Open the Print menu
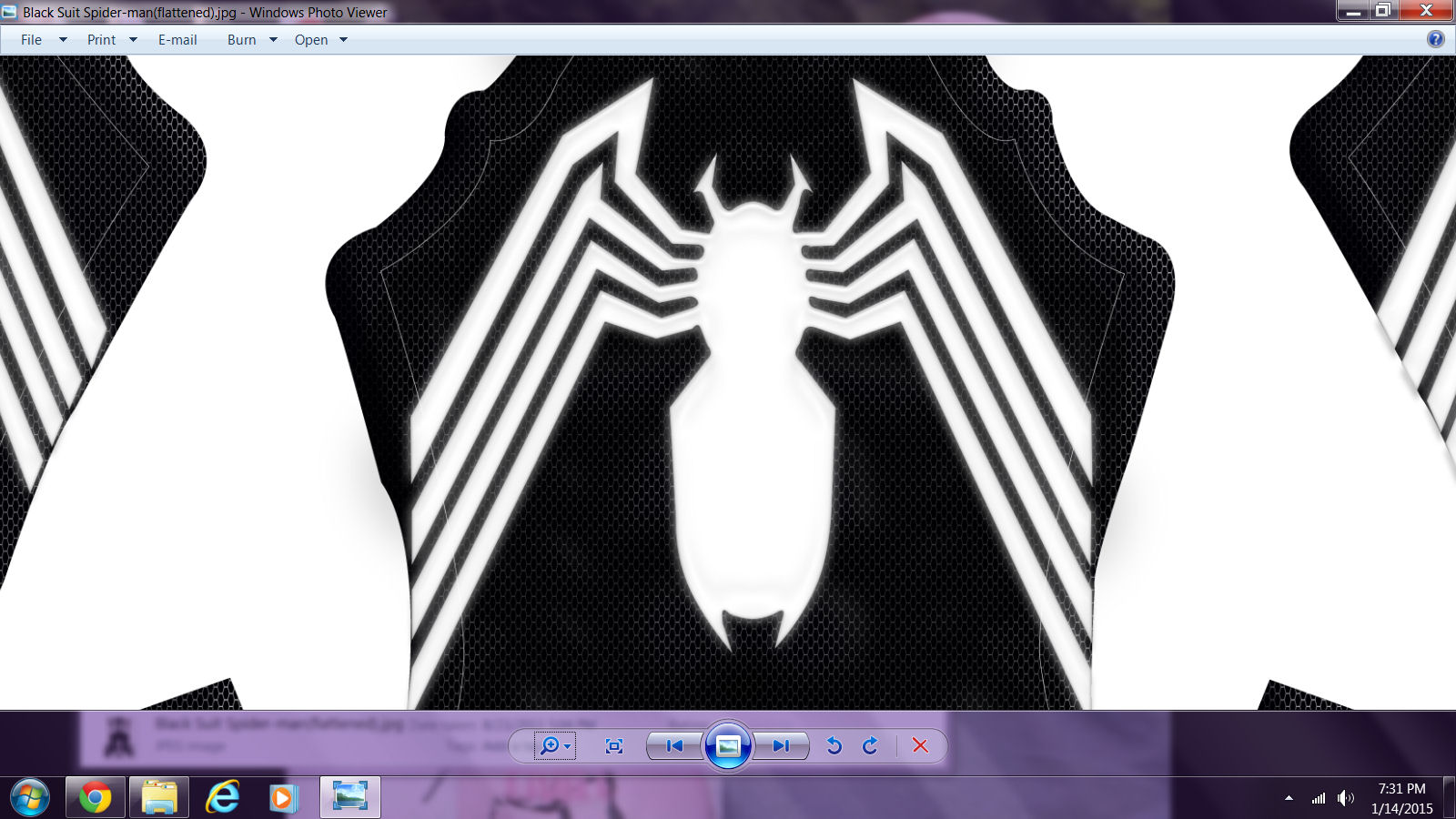The width and height of the screenshot is (1456, 819). [101, 40]
